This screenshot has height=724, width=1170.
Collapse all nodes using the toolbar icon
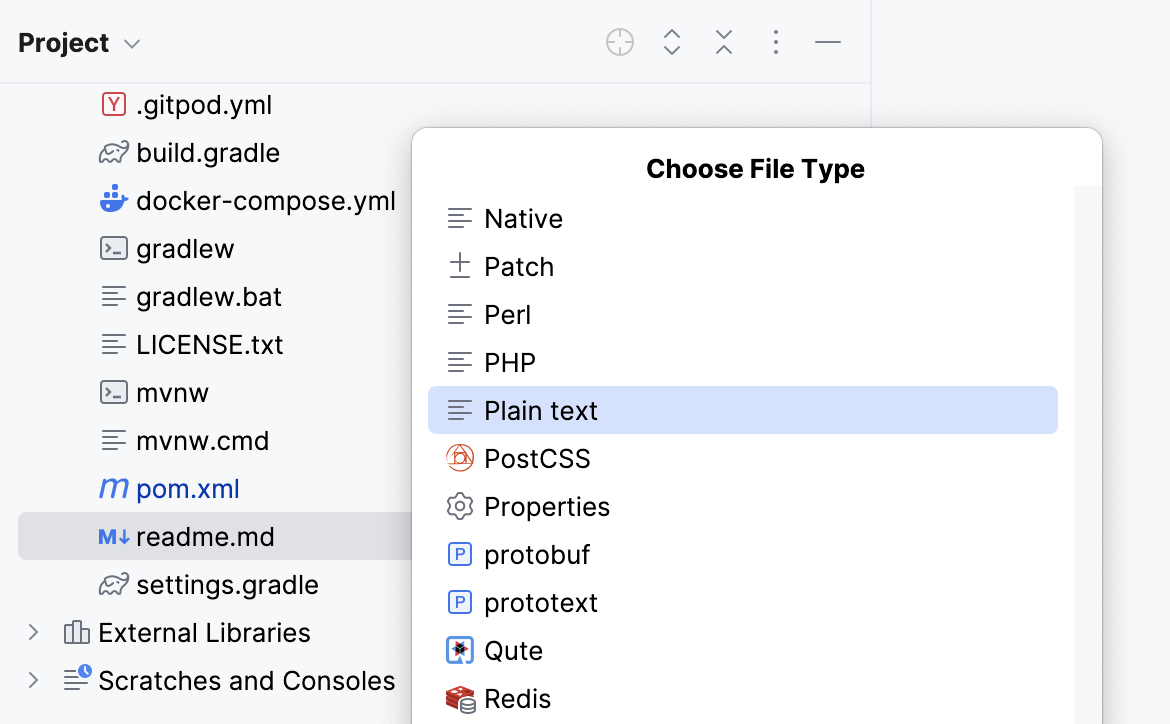click(723, 42)
